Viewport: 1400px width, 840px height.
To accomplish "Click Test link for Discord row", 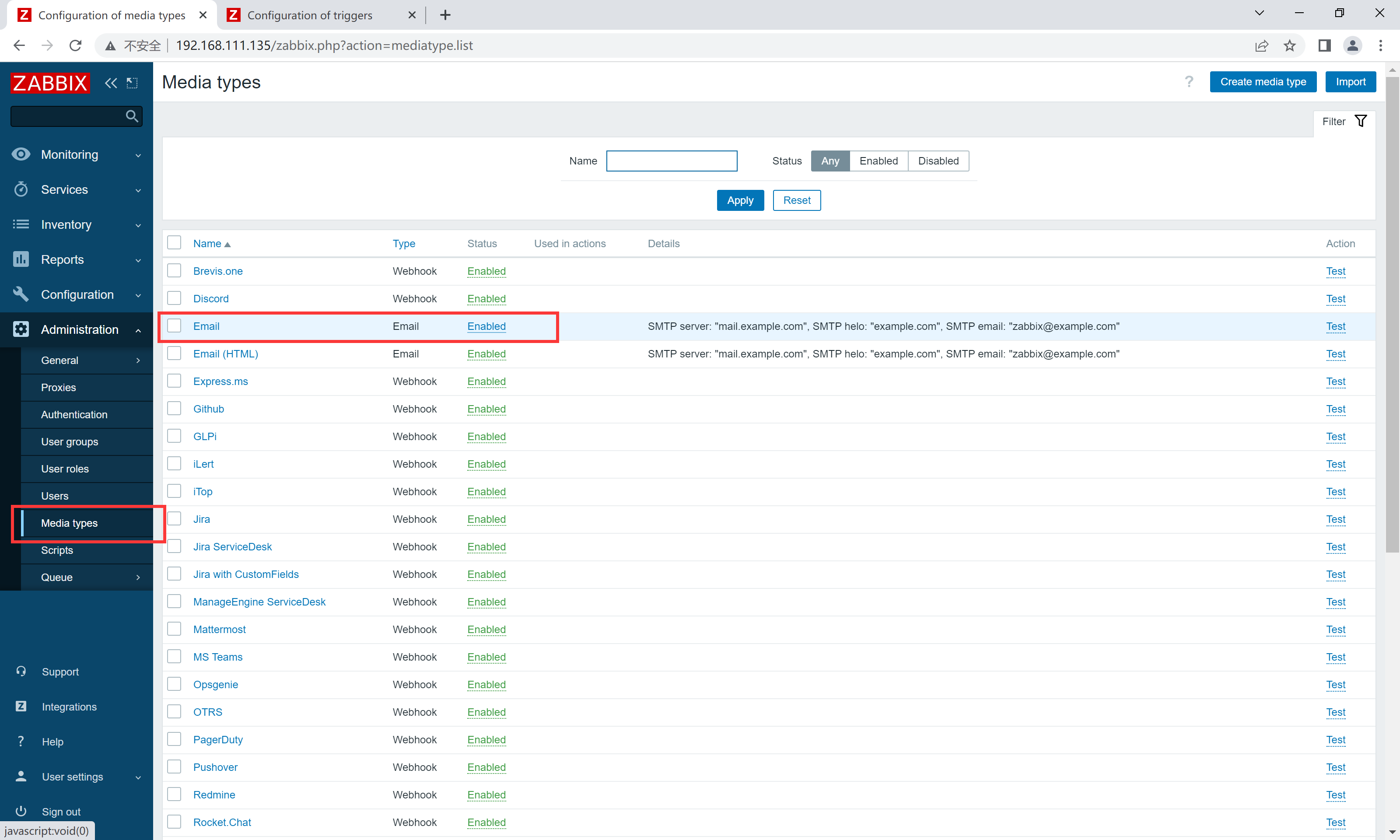I will [1336, 298].
